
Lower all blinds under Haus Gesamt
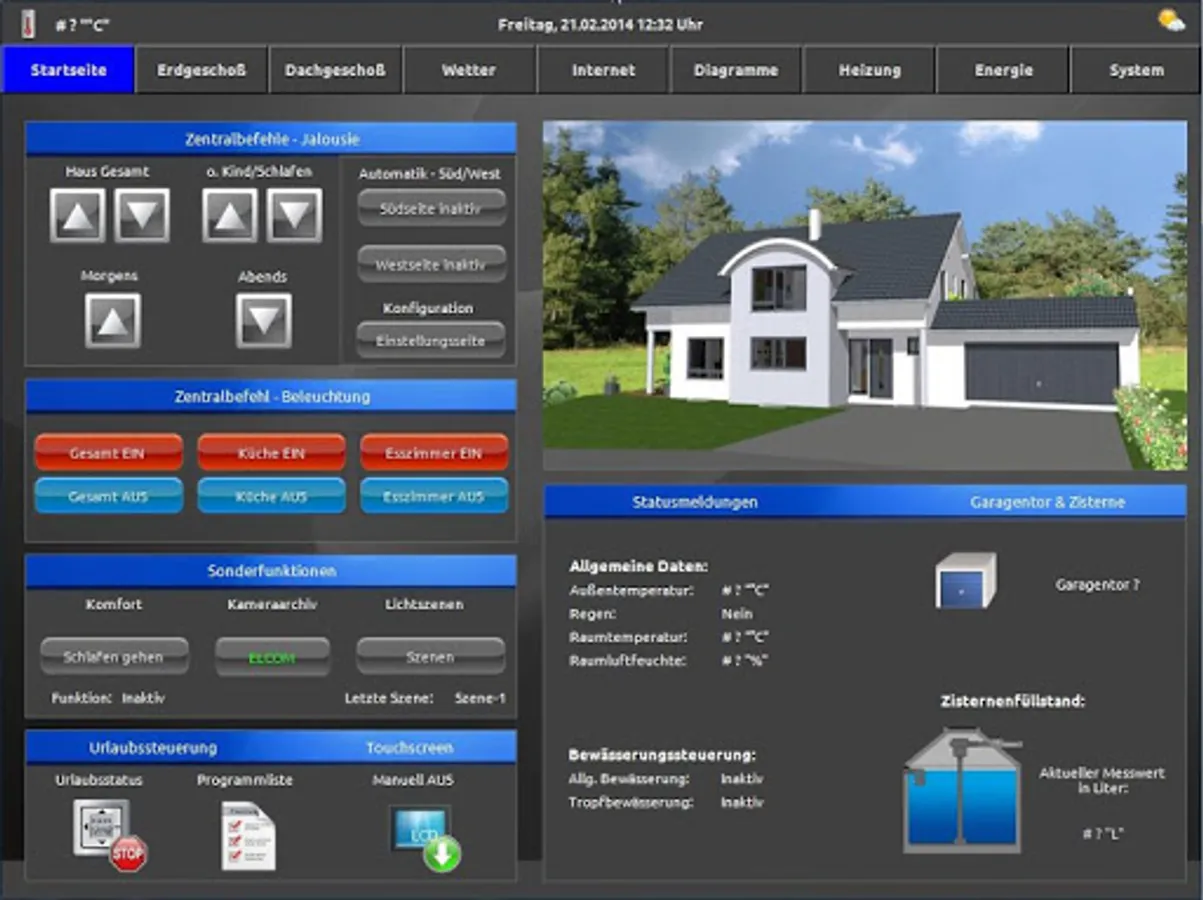pos(142,215)
